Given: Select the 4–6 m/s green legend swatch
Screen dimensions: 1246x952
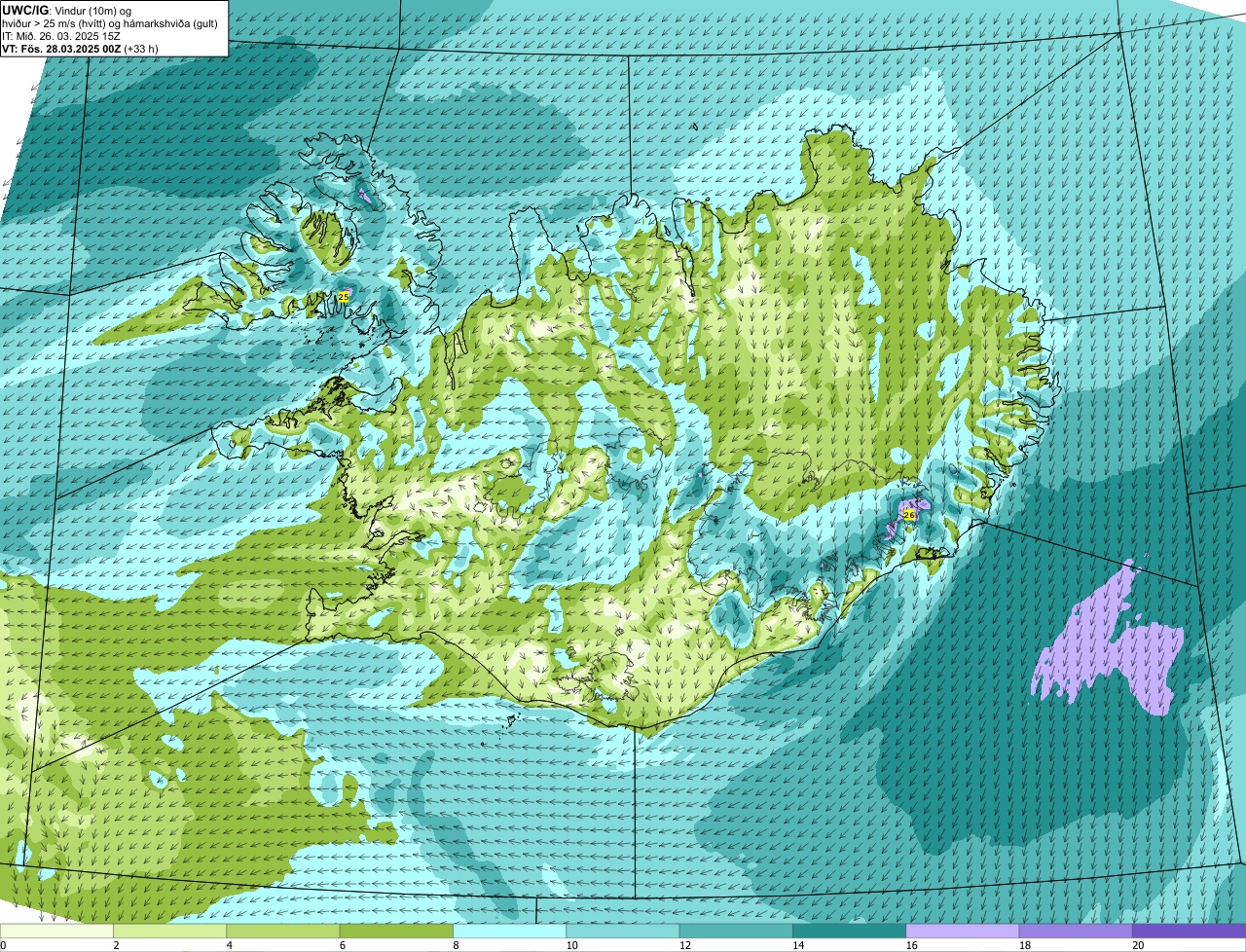Looking at the screenshot, I should click(283, 931).
